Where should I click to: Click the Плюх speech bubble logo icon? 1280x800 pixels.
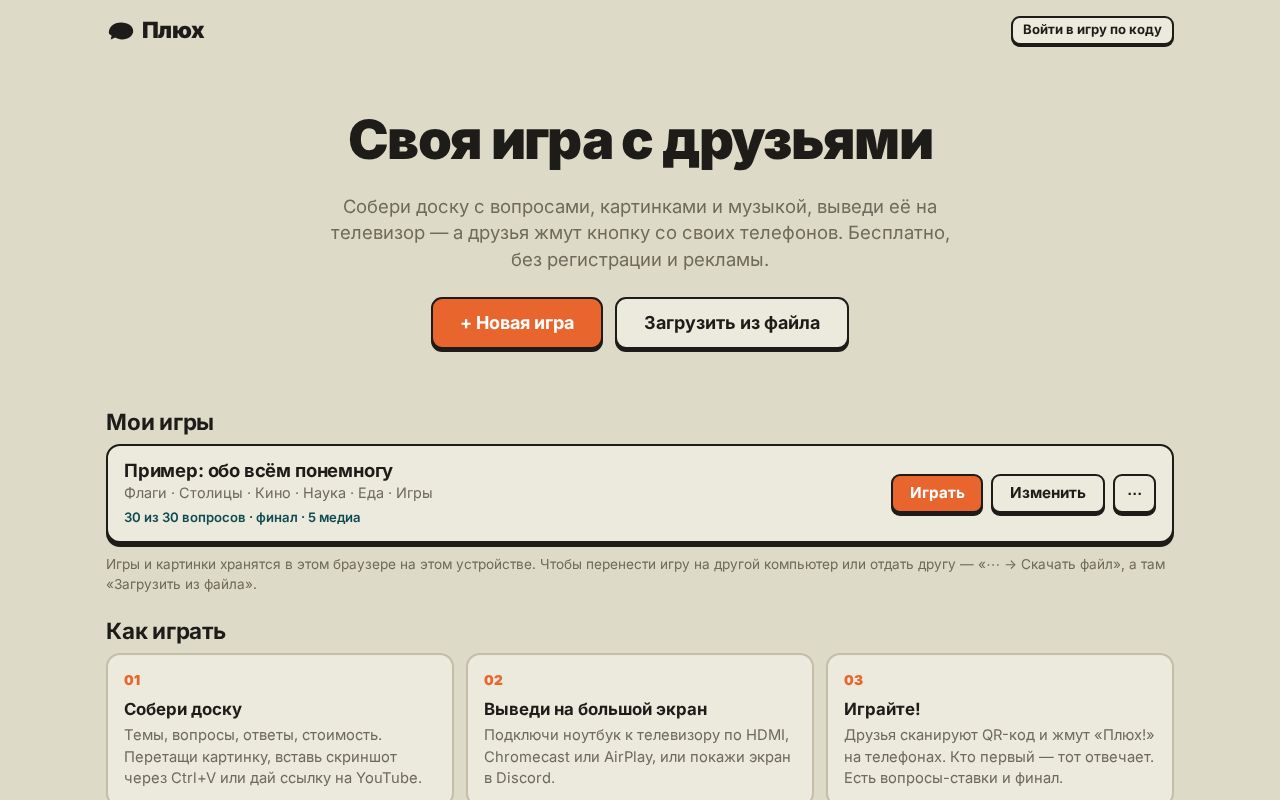point(121,31)
